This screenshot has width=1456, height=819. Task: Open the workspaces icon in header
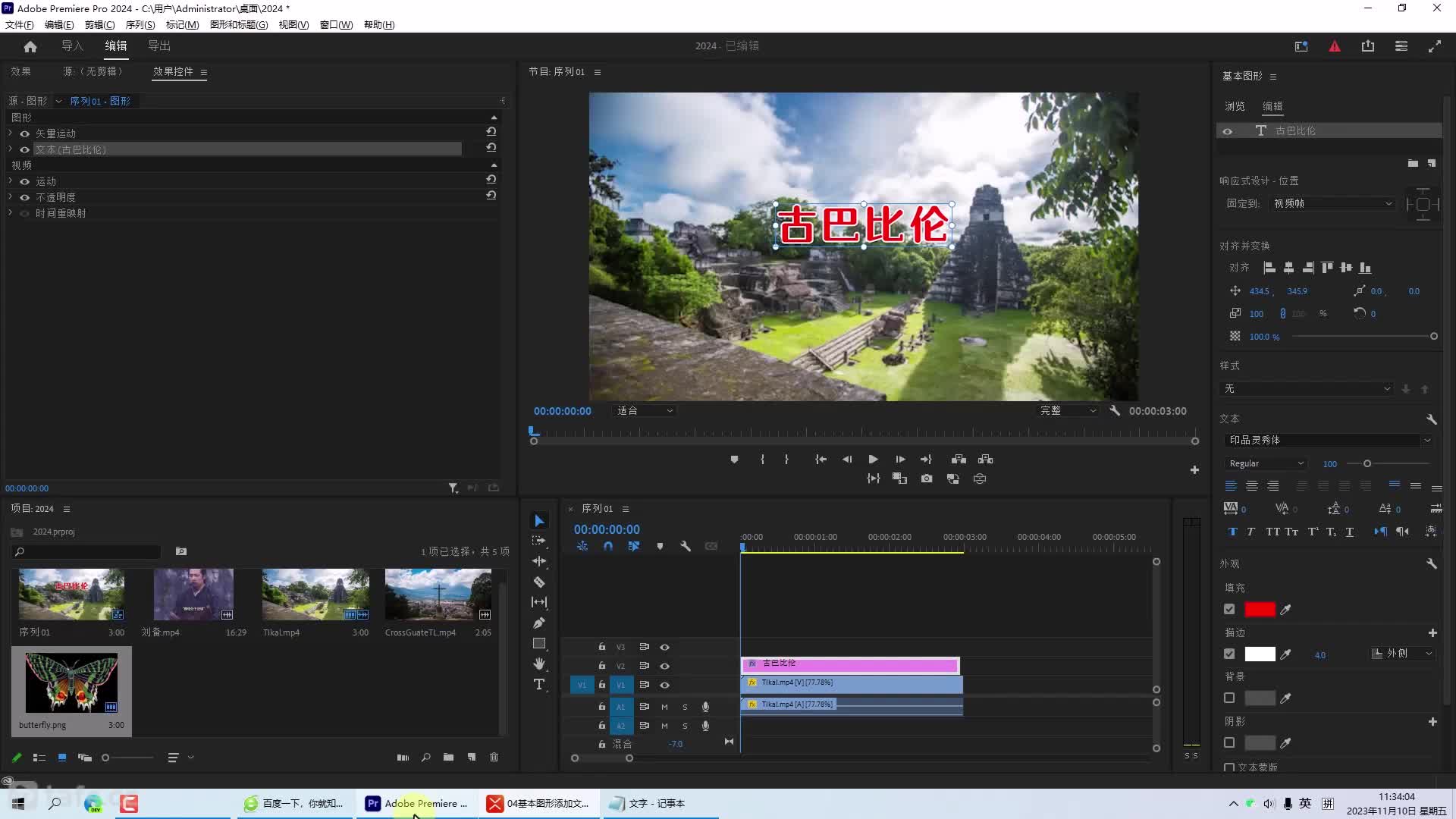point(1401,46)
